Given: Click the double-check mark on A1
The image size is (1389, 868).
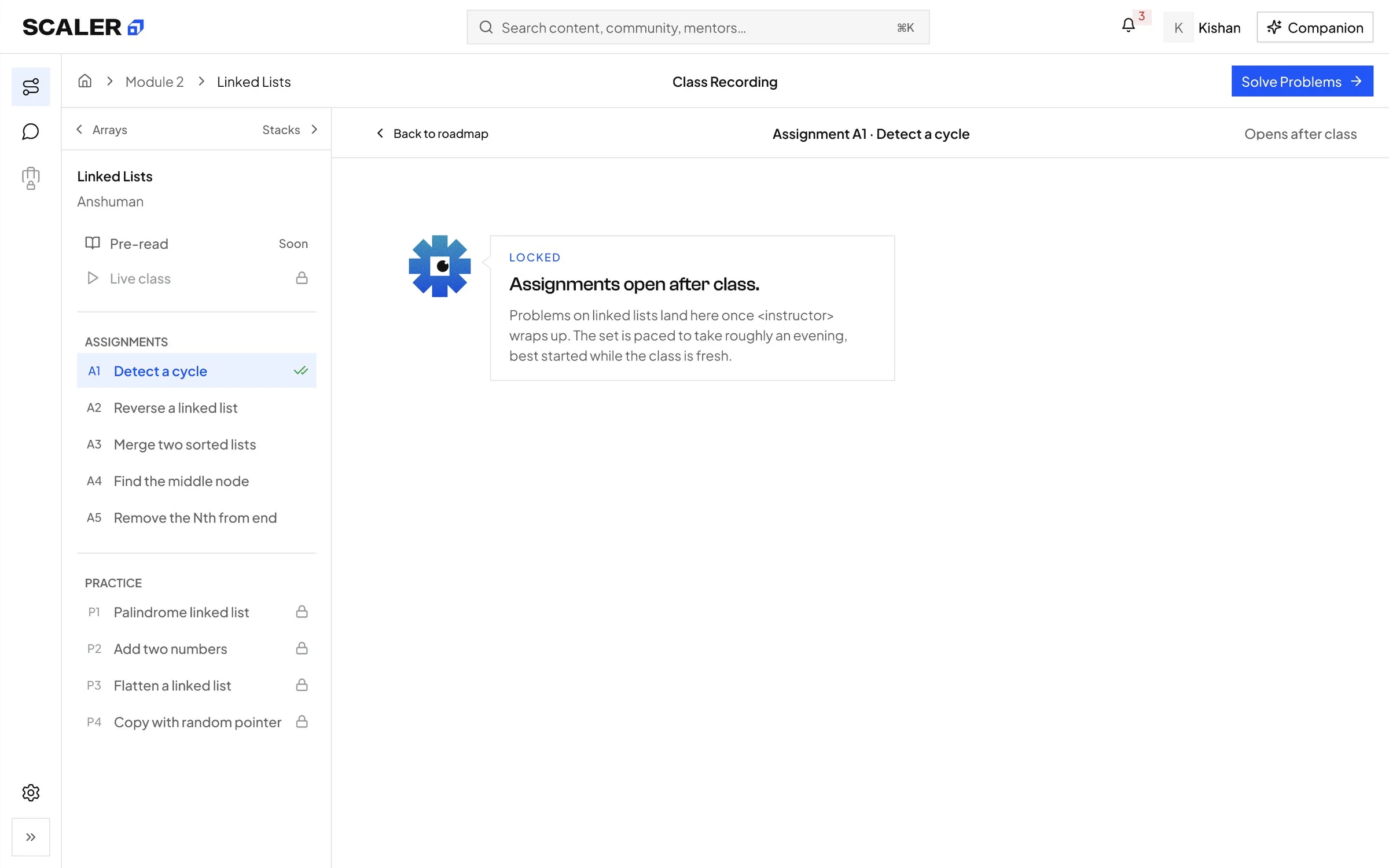Looking at the screenshot, I should pos(301,370).
